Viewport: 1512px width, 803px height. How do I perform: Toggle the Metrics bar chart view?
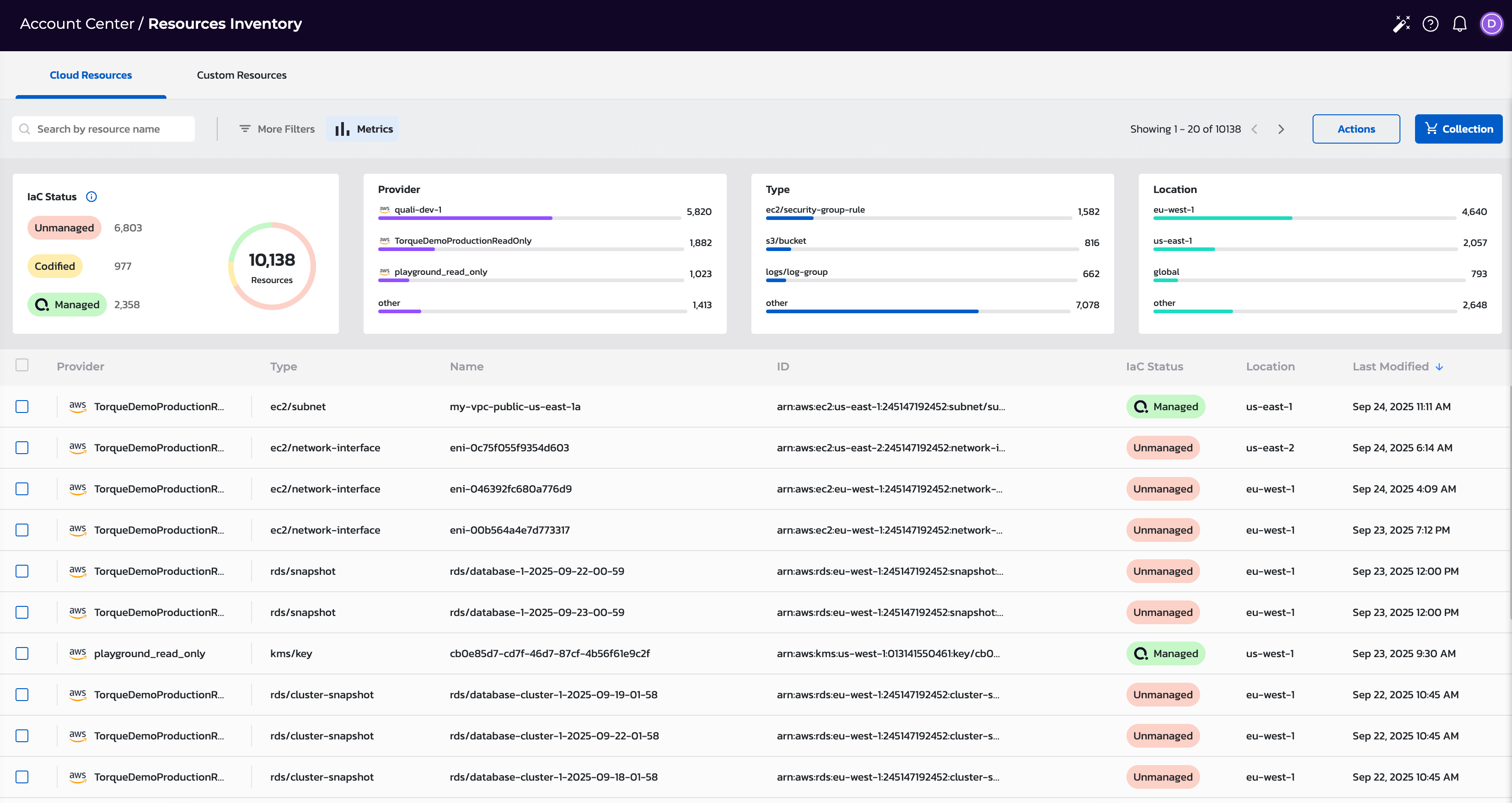point(363,129)
